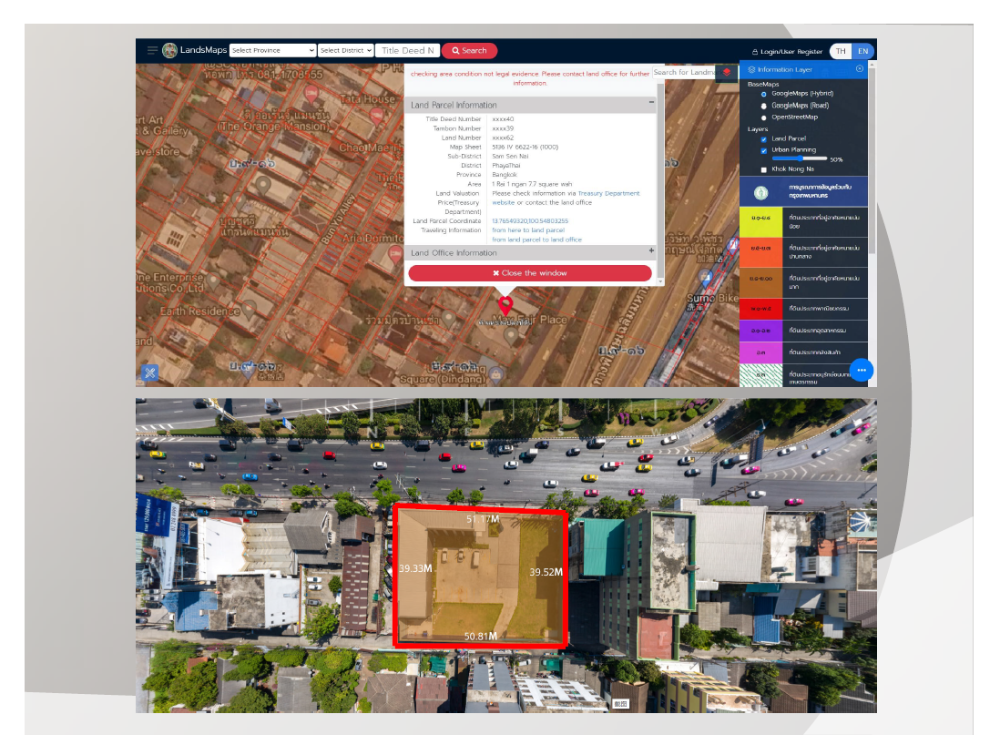
Task: Expand the Land Office Information section
Action: pyautogui.click(x=651, y=251)
